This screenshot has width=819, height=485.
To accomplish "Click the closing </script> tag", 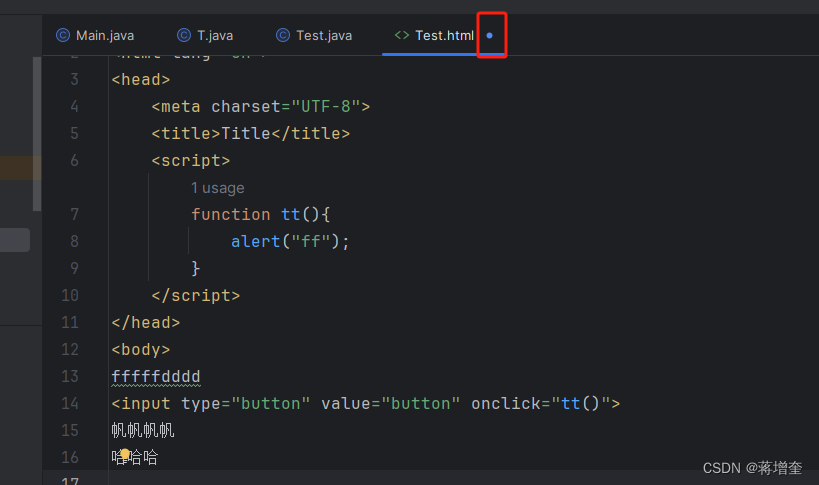I will [x=196, y=295].
